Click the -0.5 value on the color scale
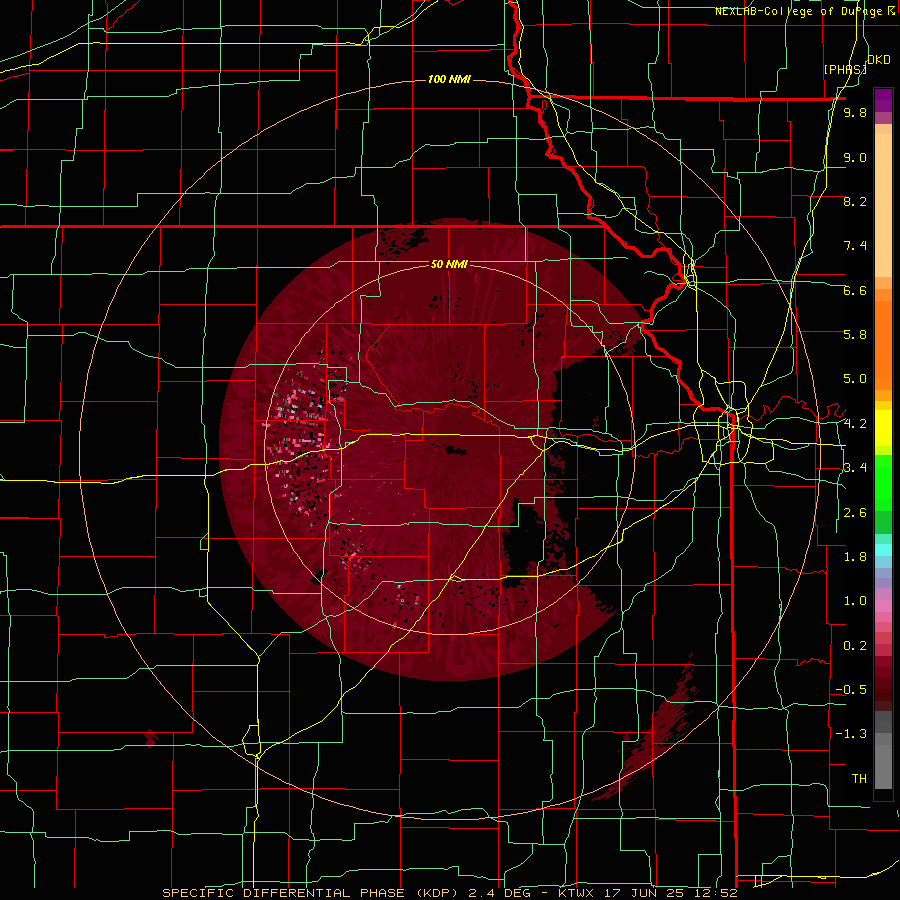900x900 pixels. (x=851, y=690)
